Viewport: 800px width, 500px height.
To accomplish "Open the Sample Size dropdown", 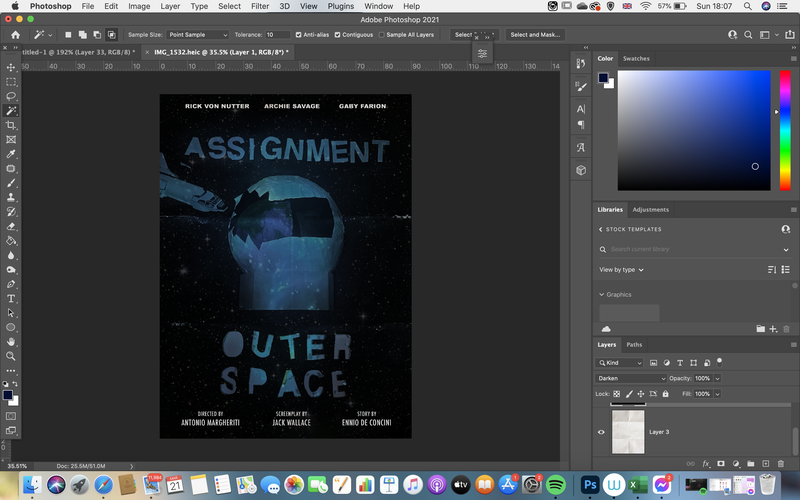I will tap(197, 35).
